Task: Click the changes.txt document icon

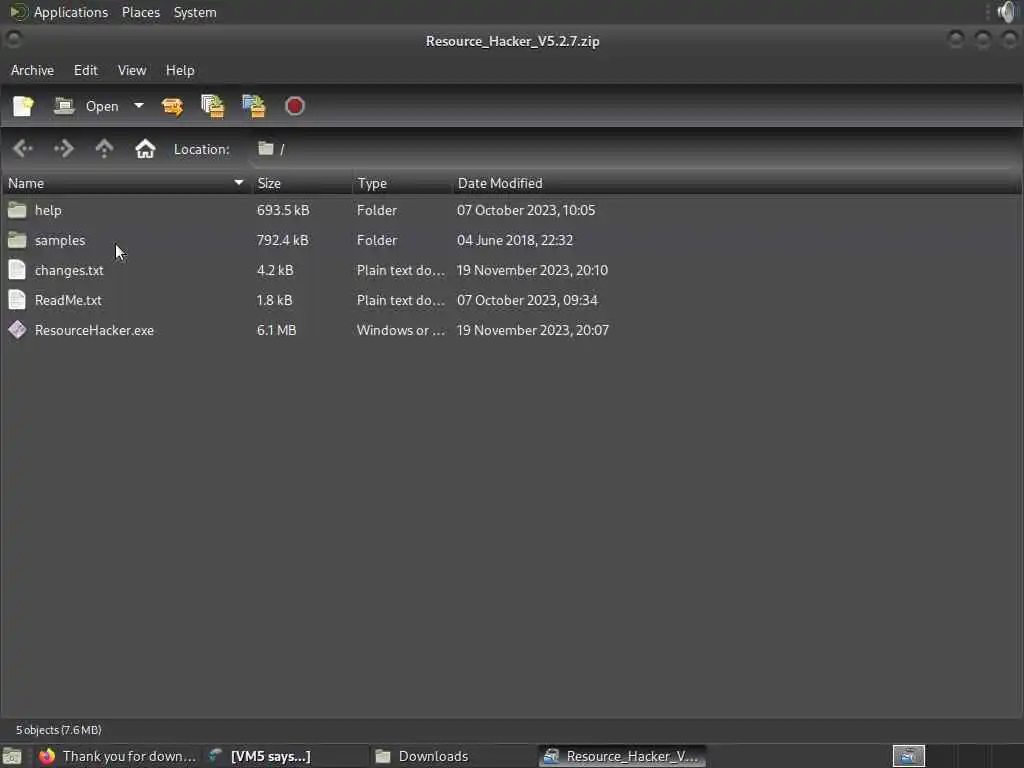Action: click(17, 270)
